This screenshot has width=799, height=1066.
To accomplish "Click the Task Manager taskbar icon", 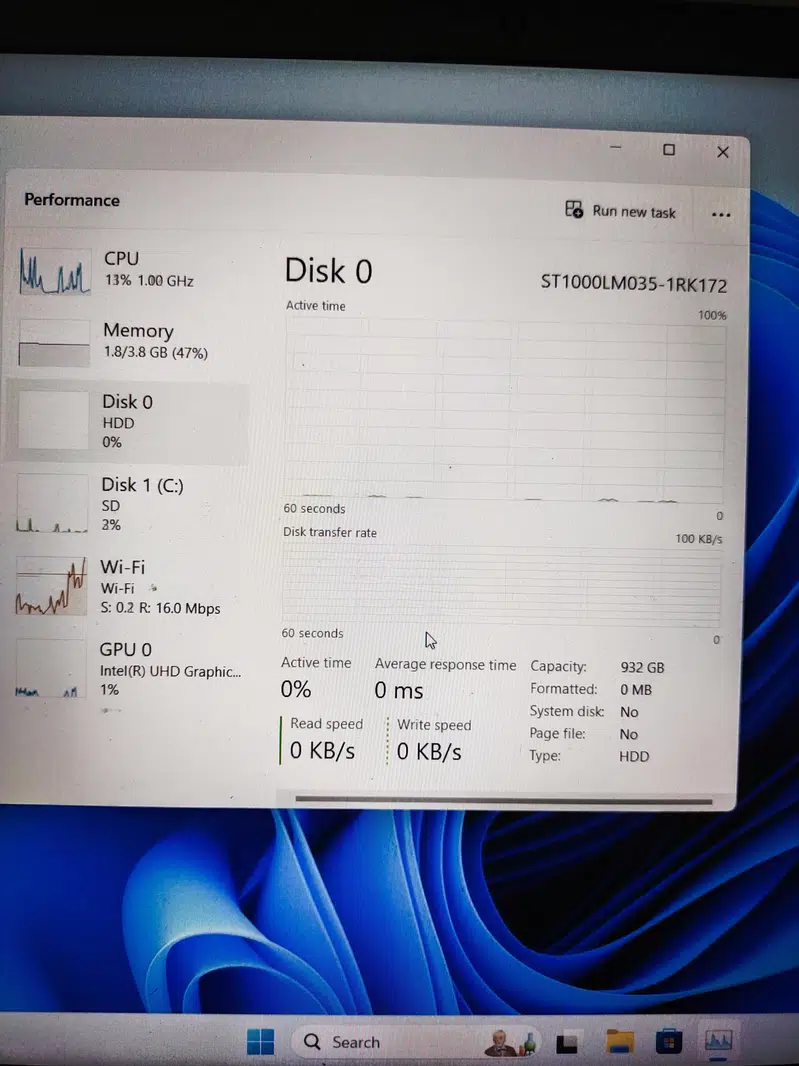I will (718, 1042).
